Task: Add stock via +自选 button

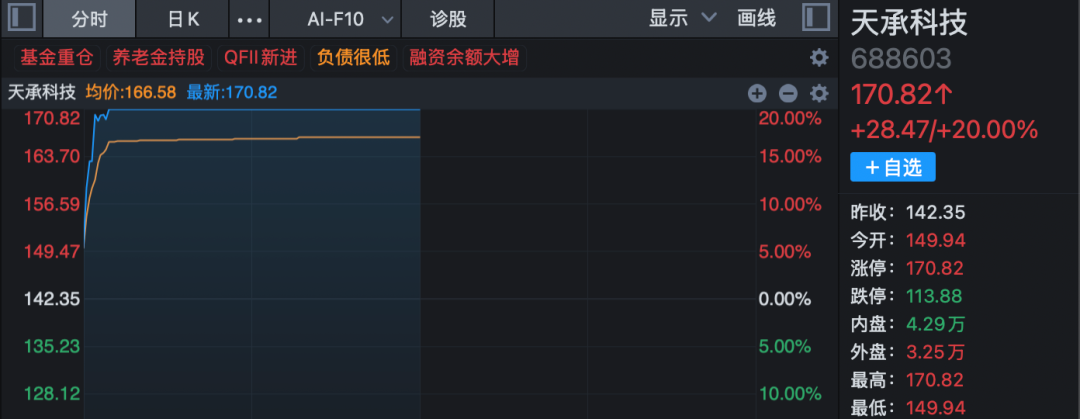Action: point(893,167)
